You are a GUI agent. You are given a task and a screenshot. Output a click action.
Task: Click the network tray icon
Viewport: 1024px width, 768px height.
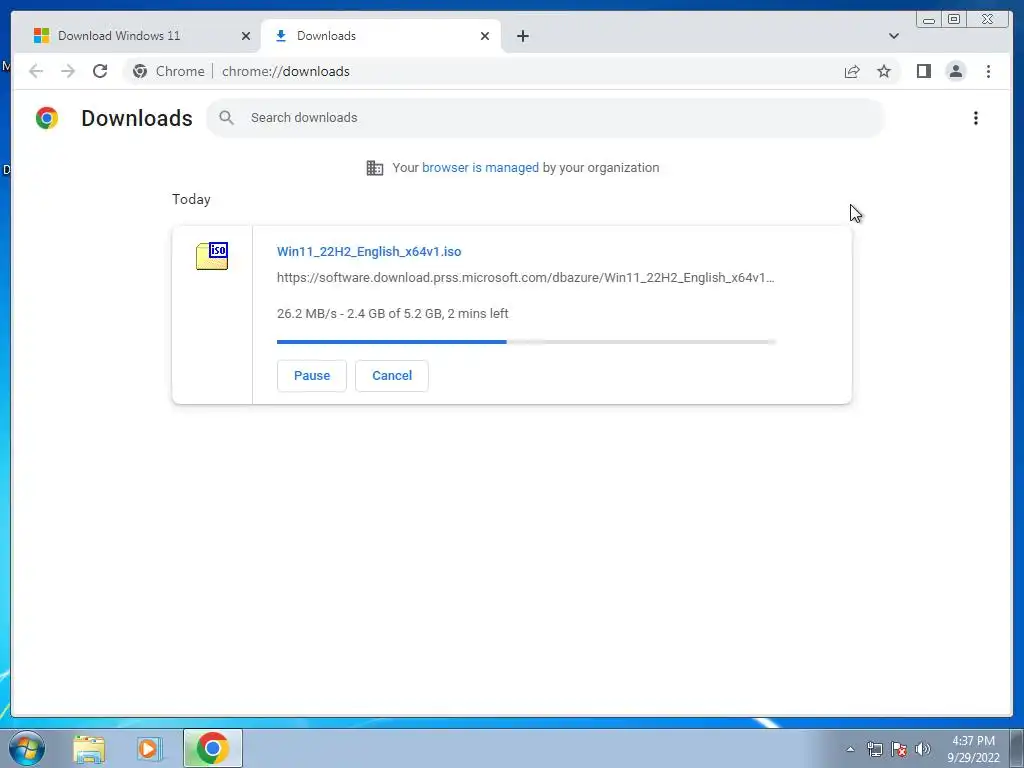tap(874, 749)
